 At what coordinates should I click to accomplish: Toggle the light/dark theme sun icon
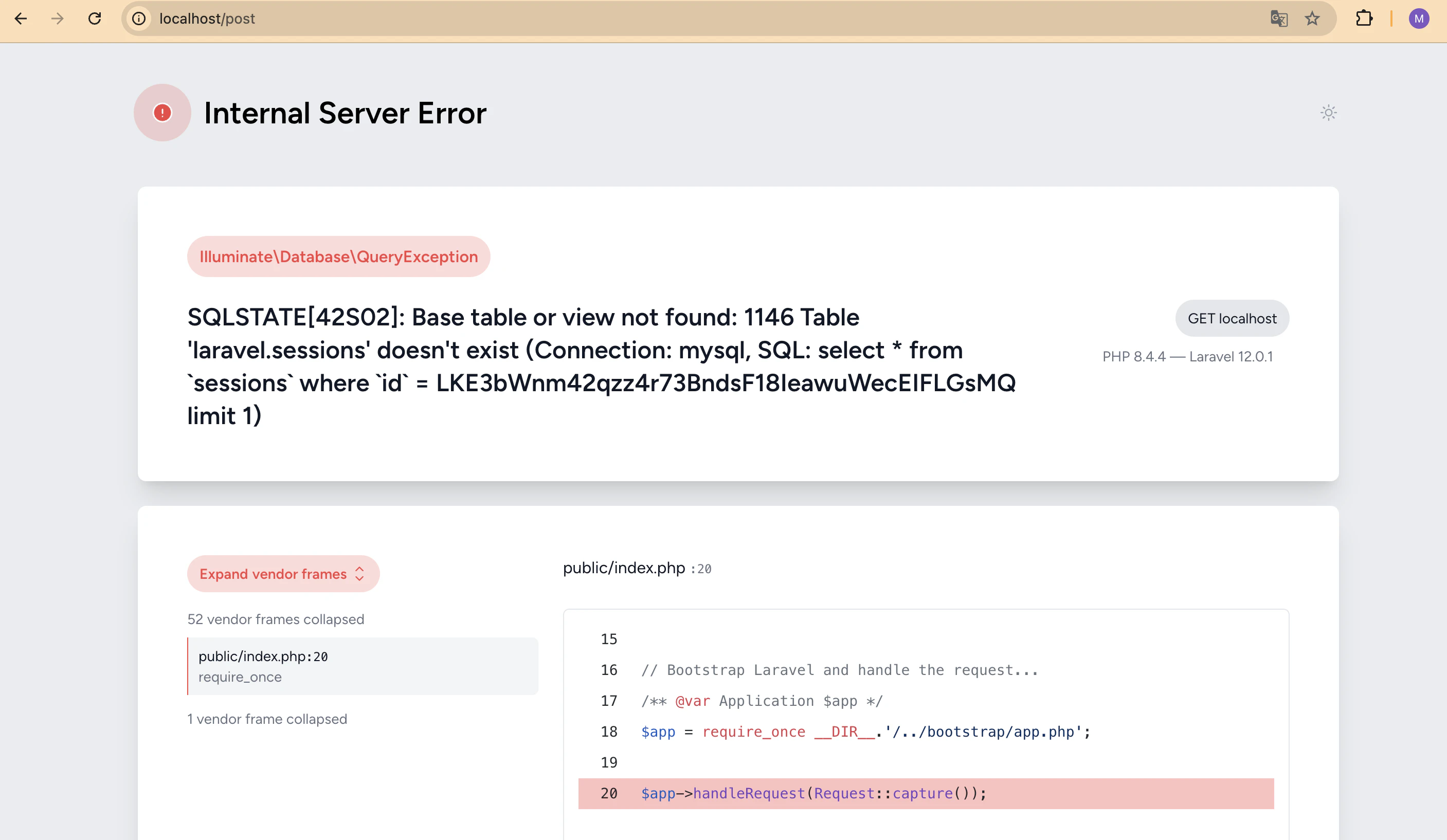[1328, 113]
